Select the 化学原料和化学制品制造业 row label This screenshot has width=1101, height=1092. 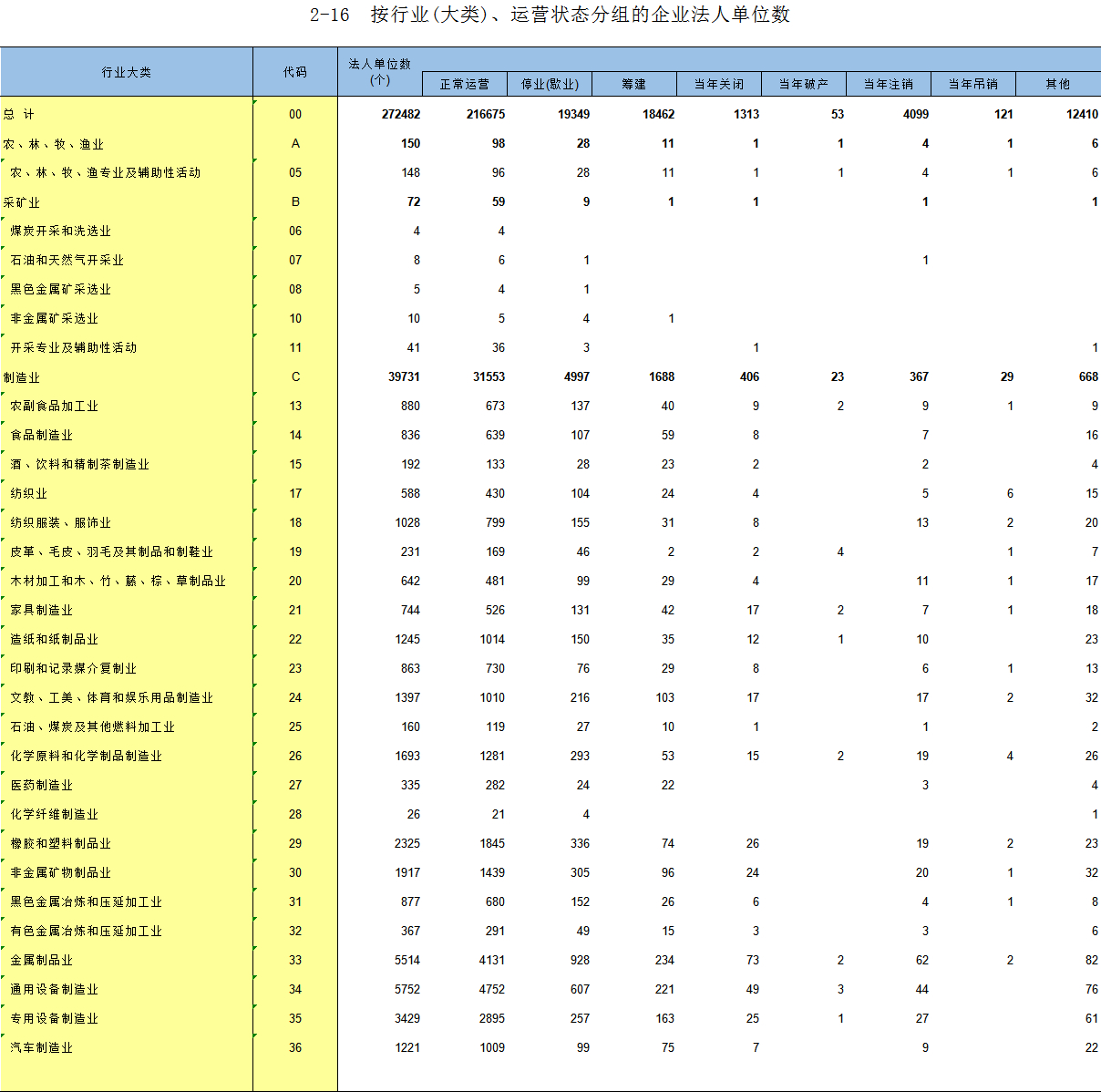click(x=87, y=756)
